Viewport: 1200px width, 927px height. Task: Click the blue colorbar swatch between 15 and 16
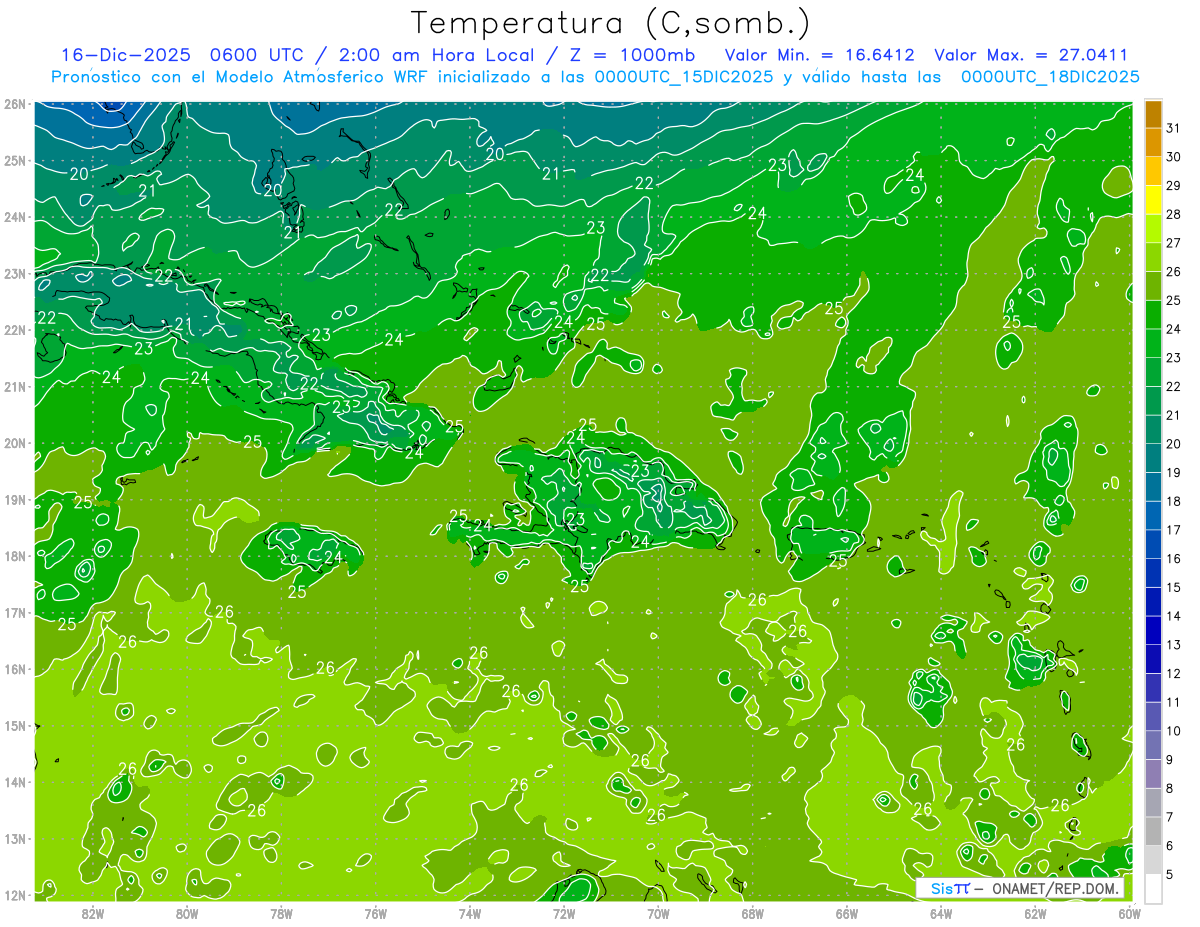click(1154, 573)
